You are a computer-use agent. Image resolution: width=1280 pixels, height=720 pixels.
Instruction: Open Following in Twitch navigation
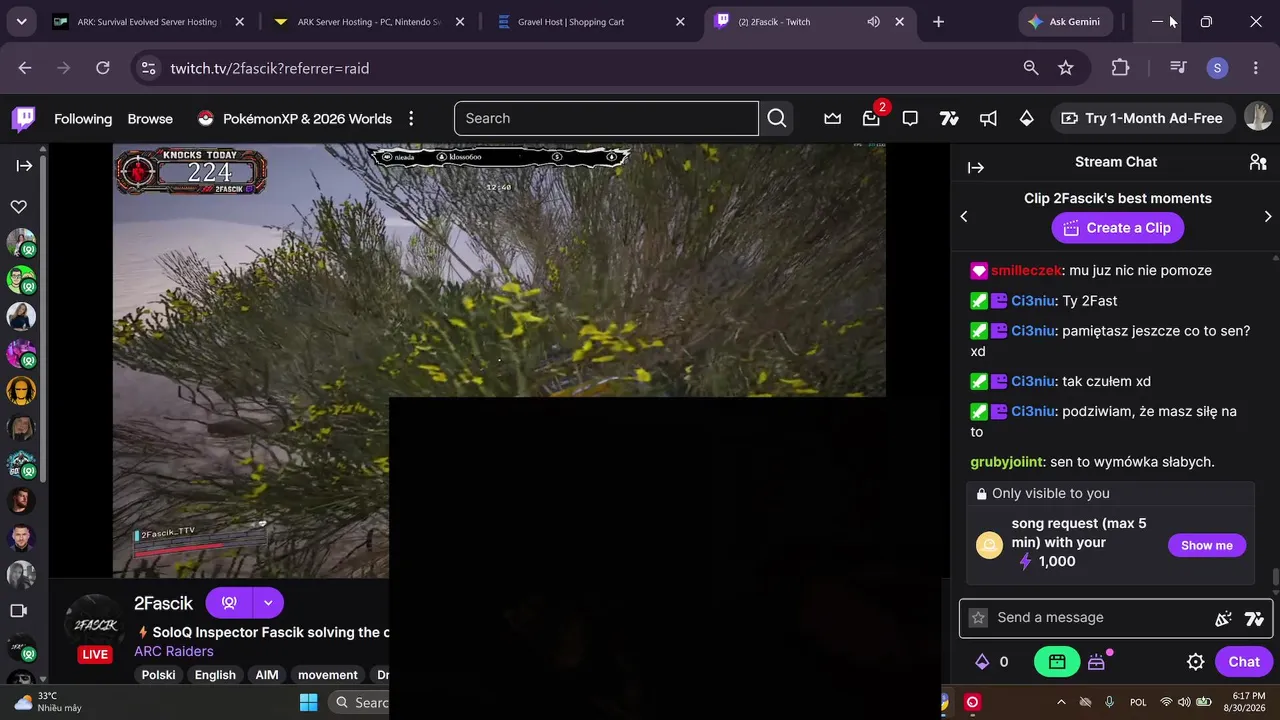pyautogui.click(x=83, y=119)
